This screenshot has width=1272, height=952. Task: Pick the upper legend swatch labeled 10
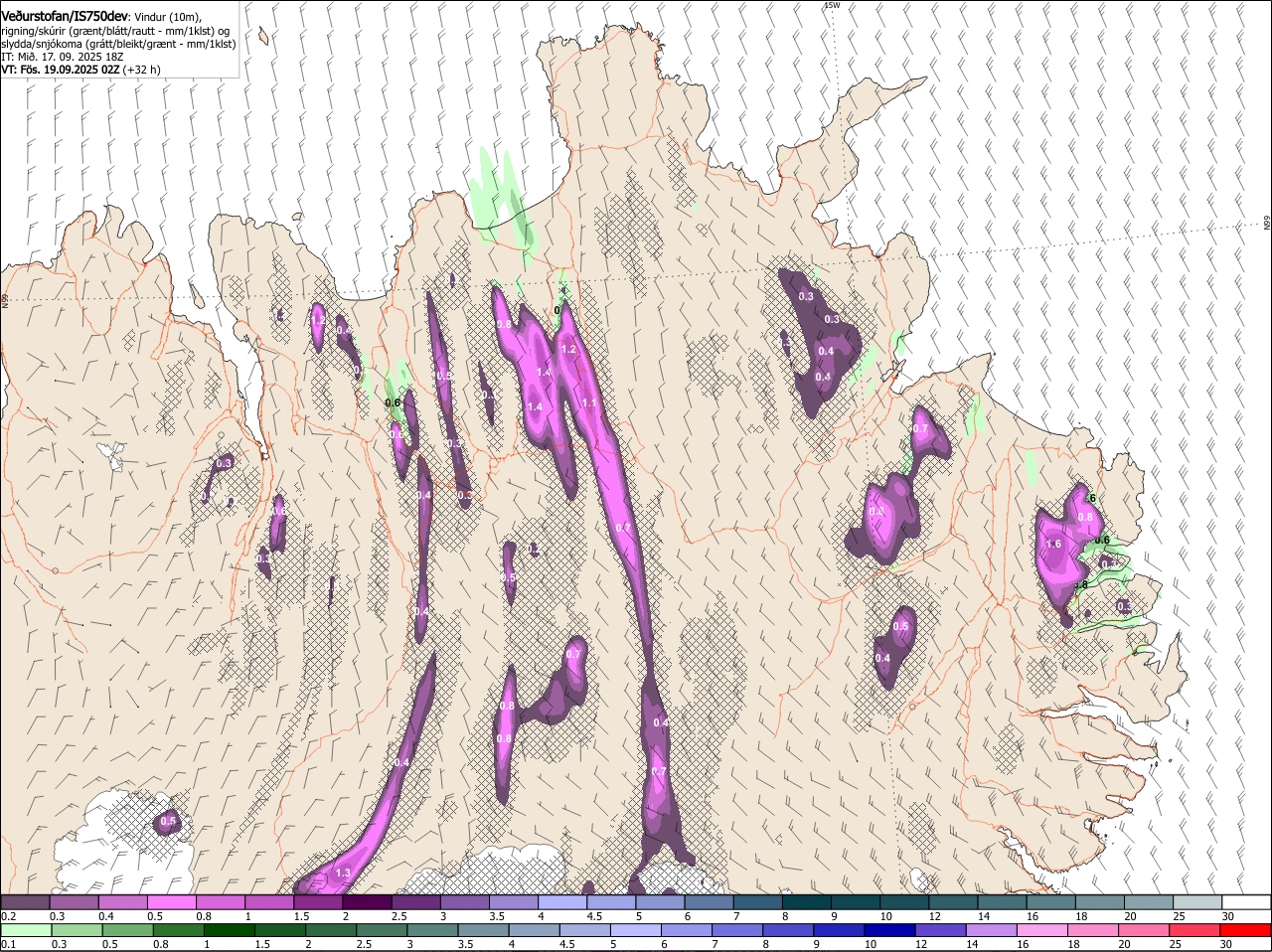click(904, 901)
